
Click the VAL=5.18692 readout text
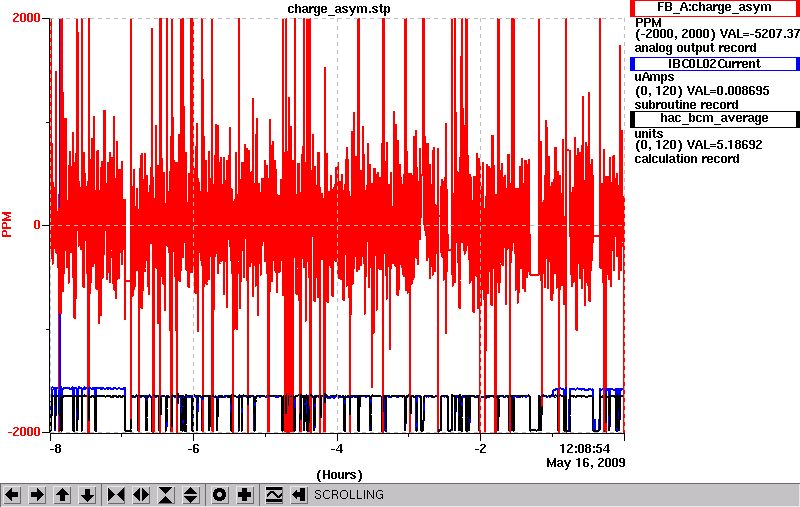pos(724,145)
